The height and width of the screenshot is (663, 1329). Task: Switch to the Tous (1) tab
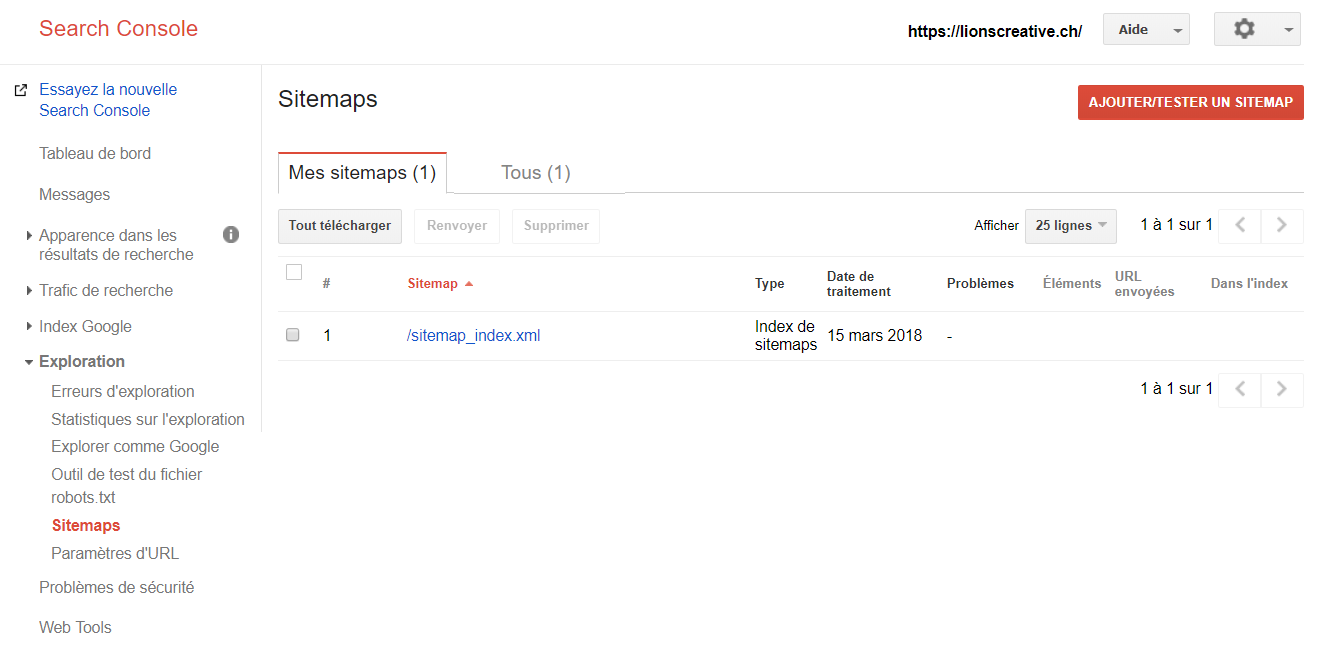tap(535, 173)
